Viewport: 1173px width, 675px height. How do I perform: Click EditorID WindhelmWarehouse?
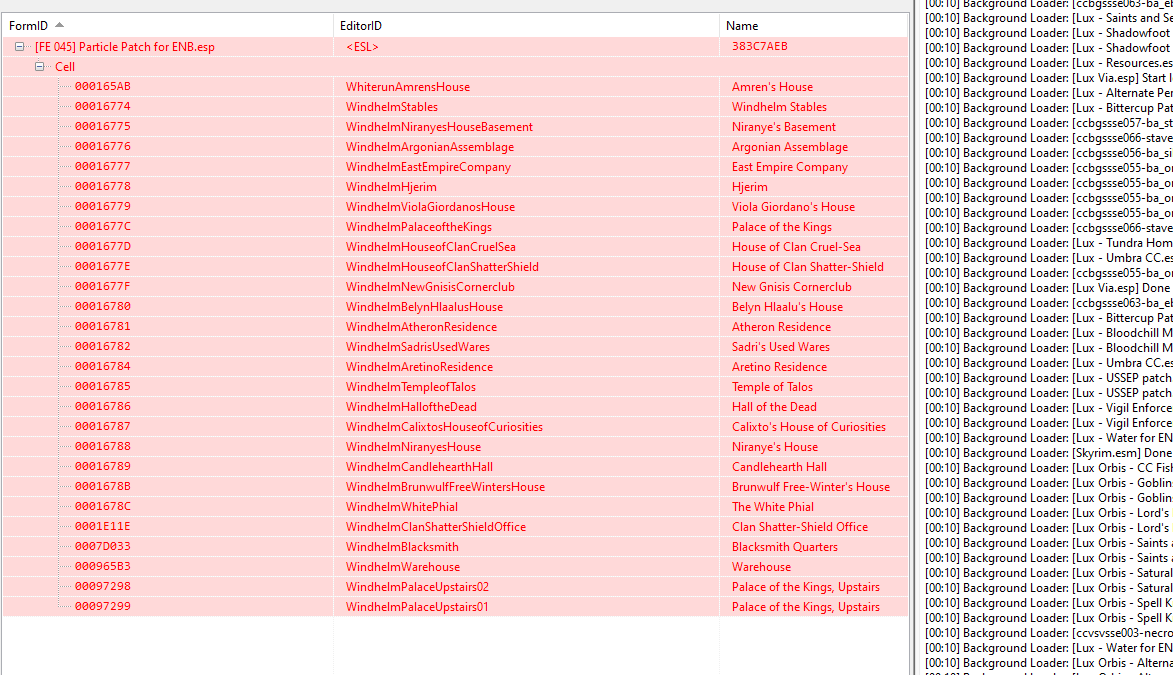pyautogui.click(x=402, y=567)
